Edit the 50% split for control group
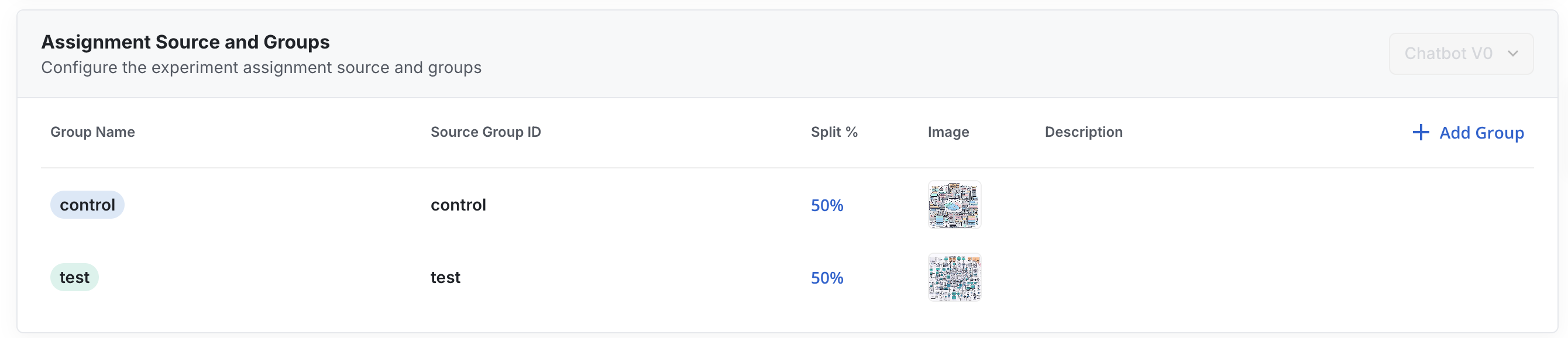Viewport: 1568px width, 338px height. point(827,205)
